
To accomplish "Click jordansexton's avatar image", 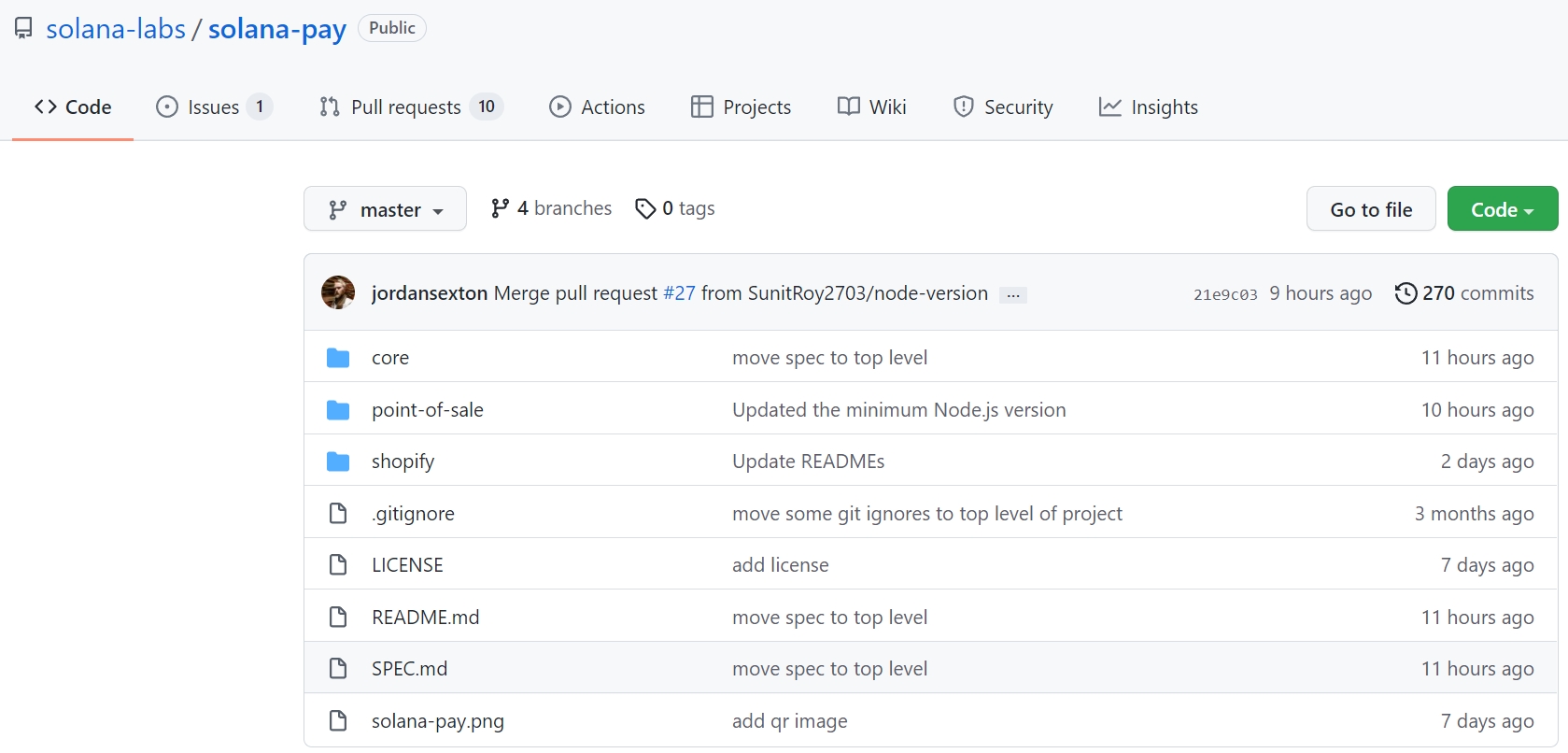I will [x=338, y=293].
